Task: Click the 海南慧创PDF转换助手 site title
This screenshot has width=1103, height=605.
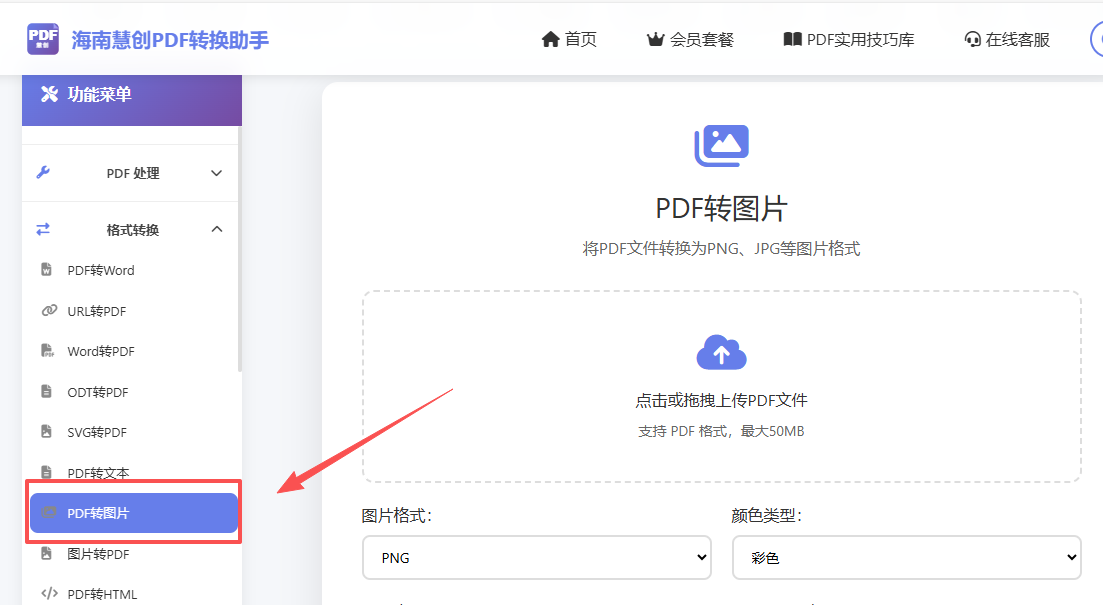Action: pos(170,40)
